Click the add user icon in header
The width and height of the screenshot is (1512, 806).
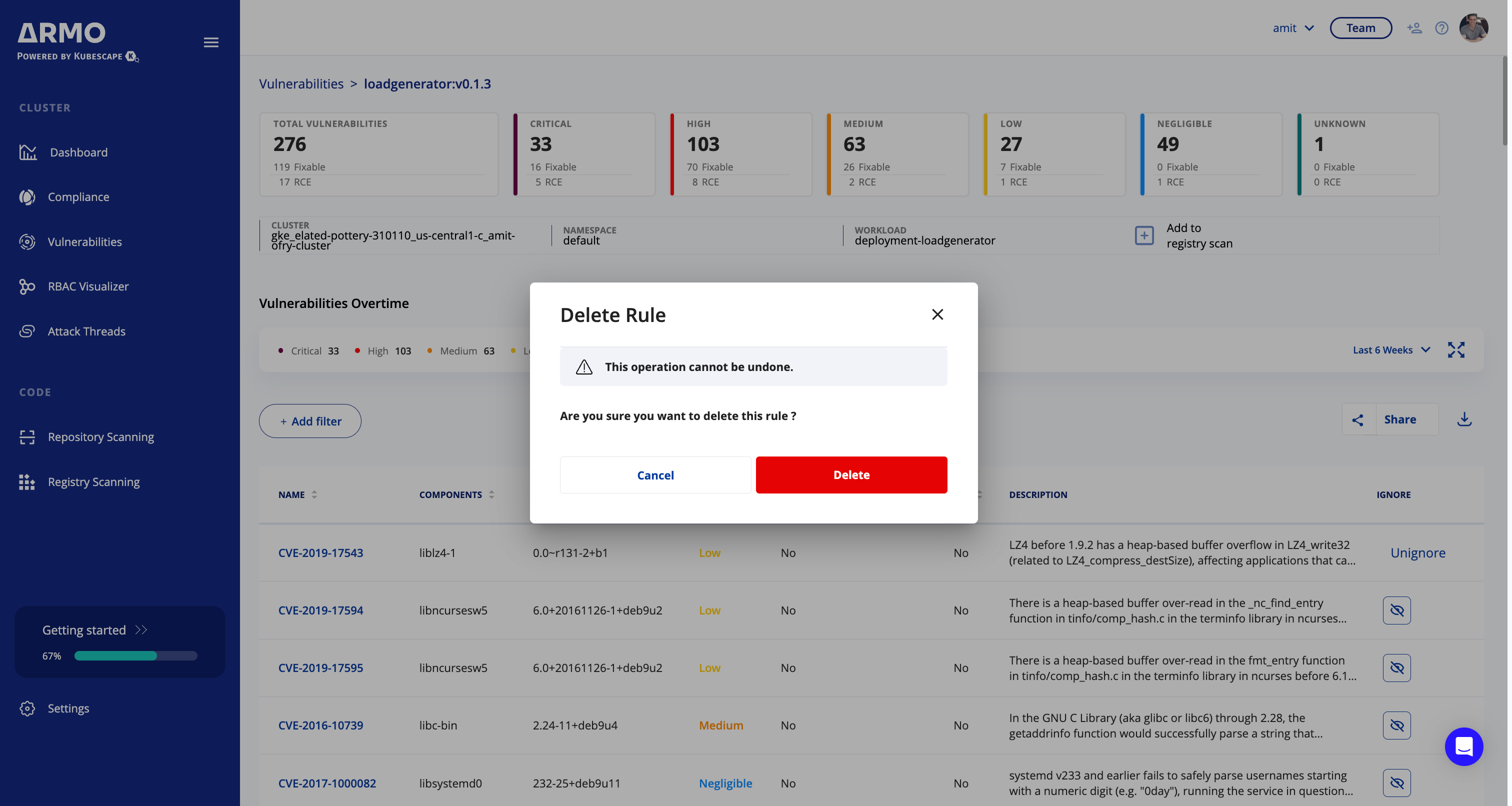pos(1414,27)
